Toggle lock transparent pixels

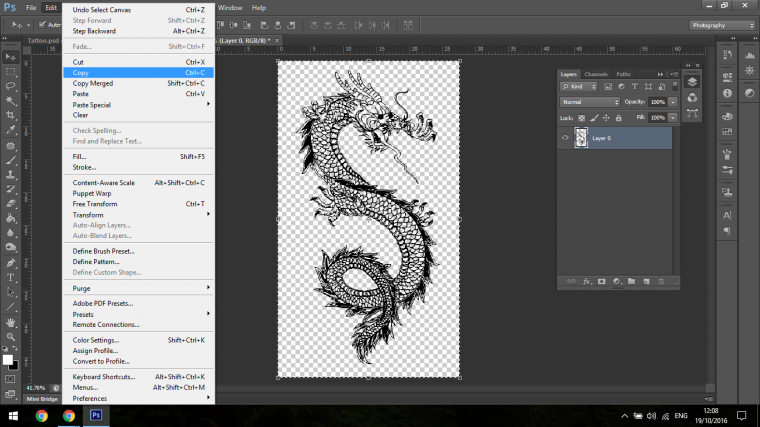click(582, 118)
